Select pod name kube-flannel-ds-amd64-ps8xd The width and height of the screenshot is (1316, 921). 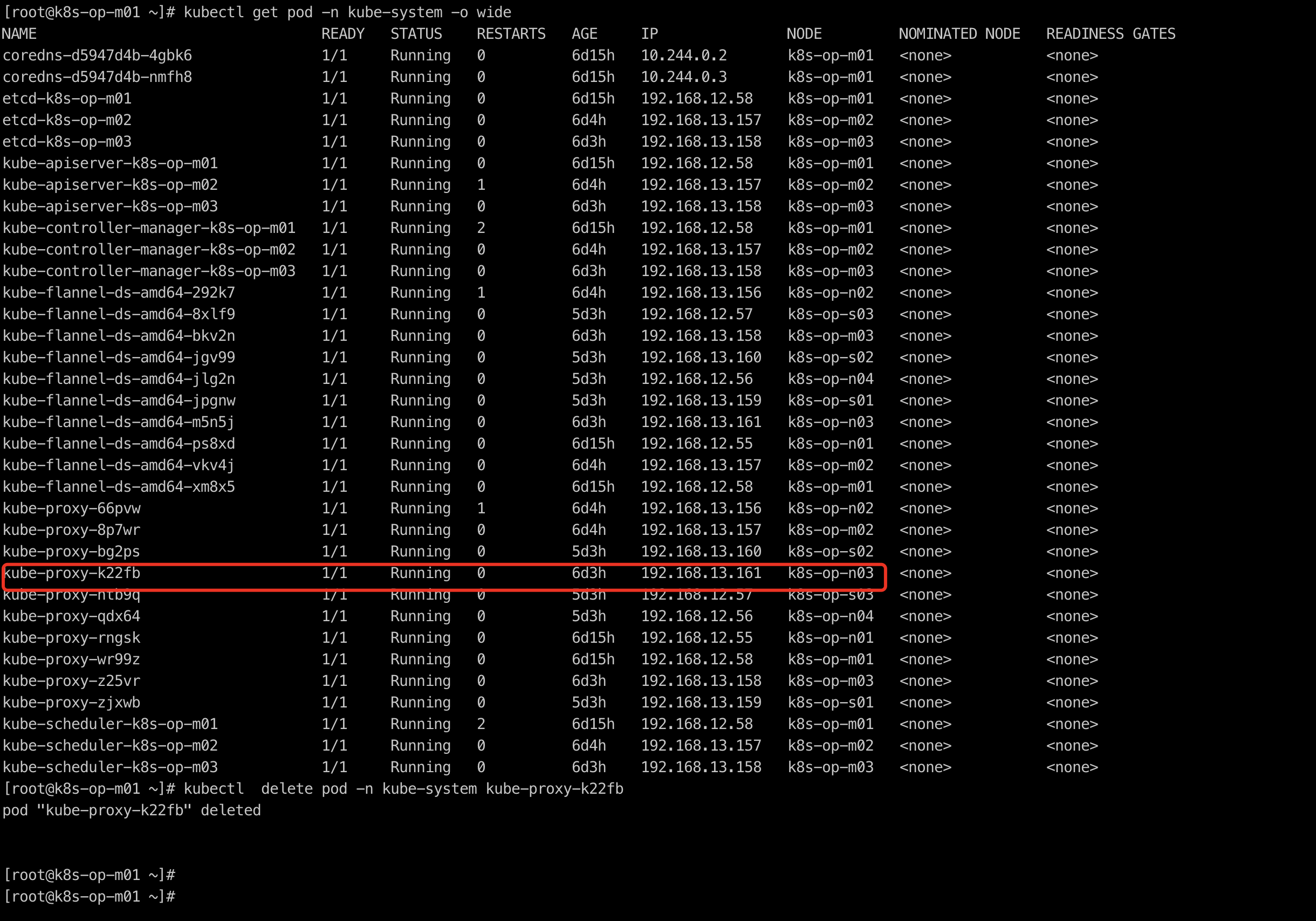tap(119, 444)
